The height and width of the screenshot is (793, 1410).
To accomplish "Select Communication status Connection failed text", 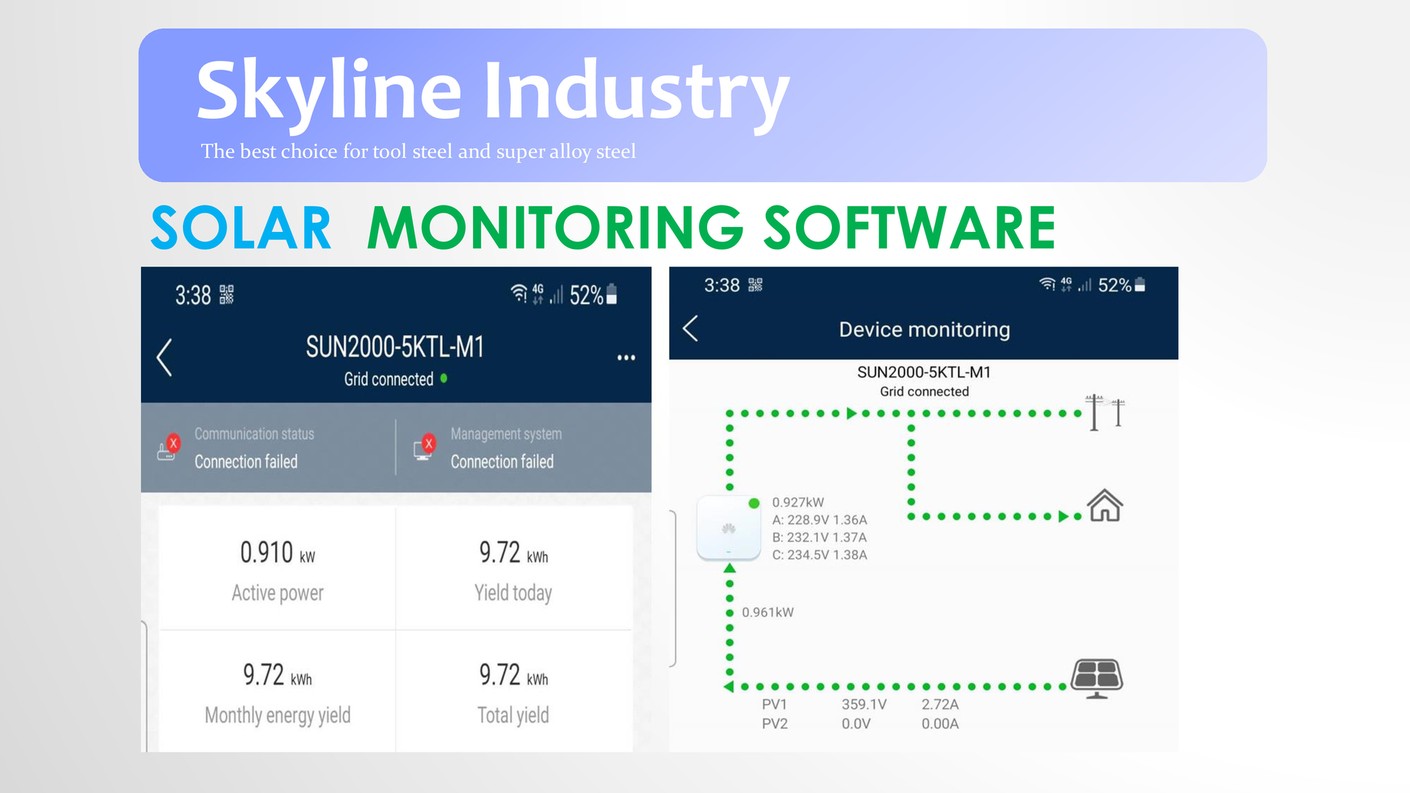I will (x=246, y=461).
